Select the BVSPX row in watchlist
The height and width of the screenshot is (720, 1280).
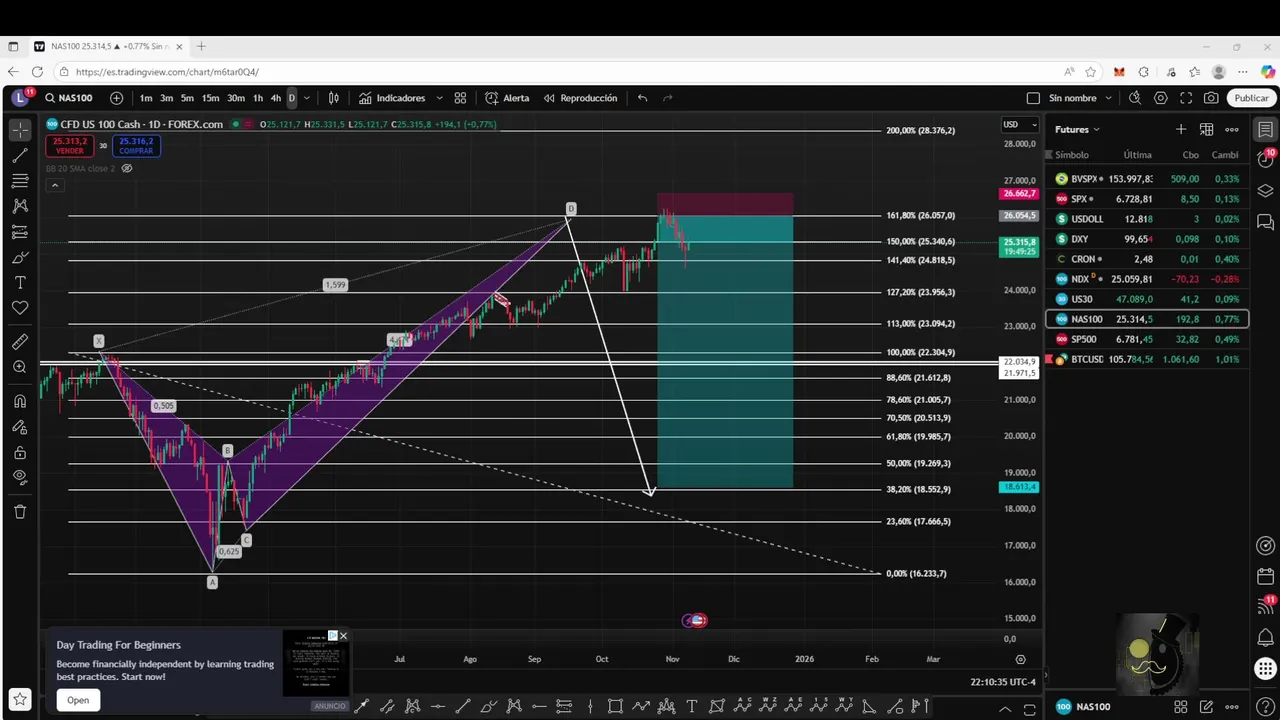point(1147,179)
